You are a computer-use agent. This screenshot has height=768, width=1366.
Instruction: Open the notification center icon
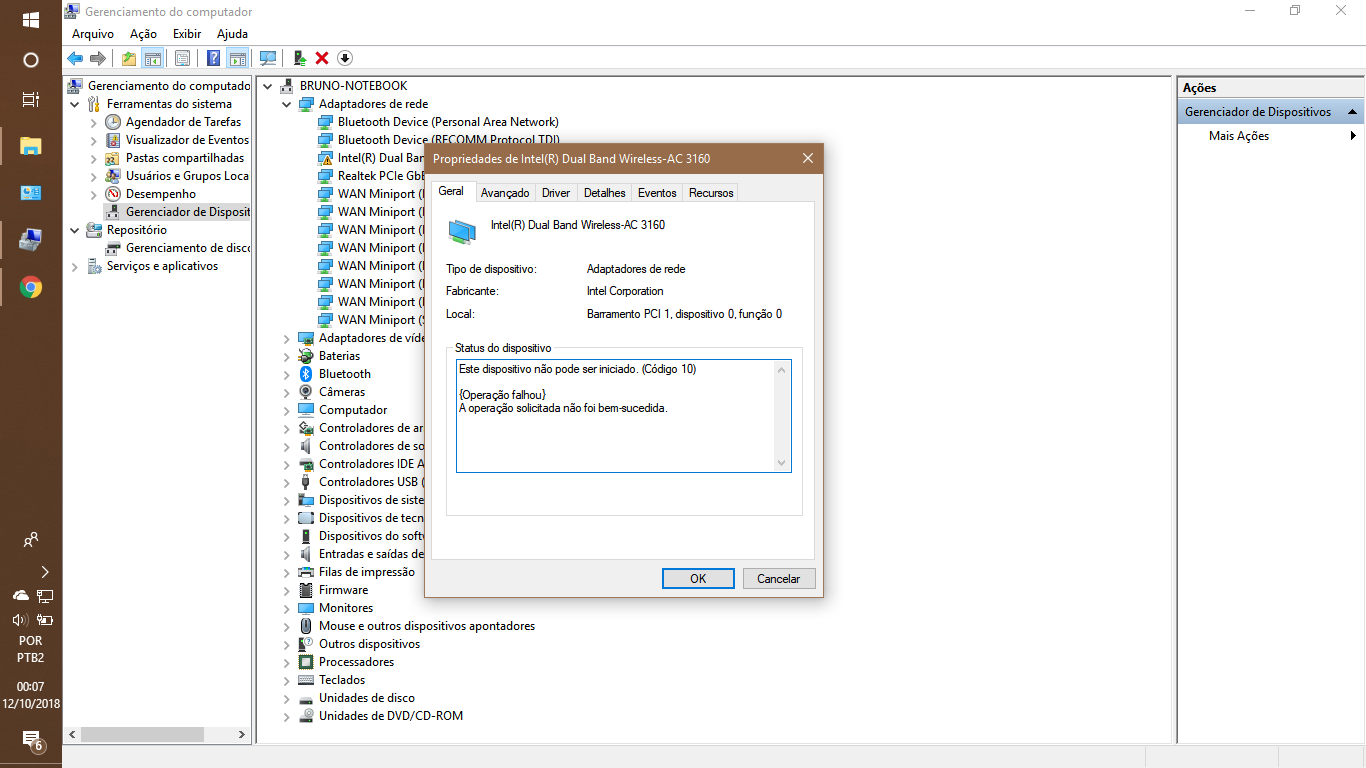click(x=32, y=741)
